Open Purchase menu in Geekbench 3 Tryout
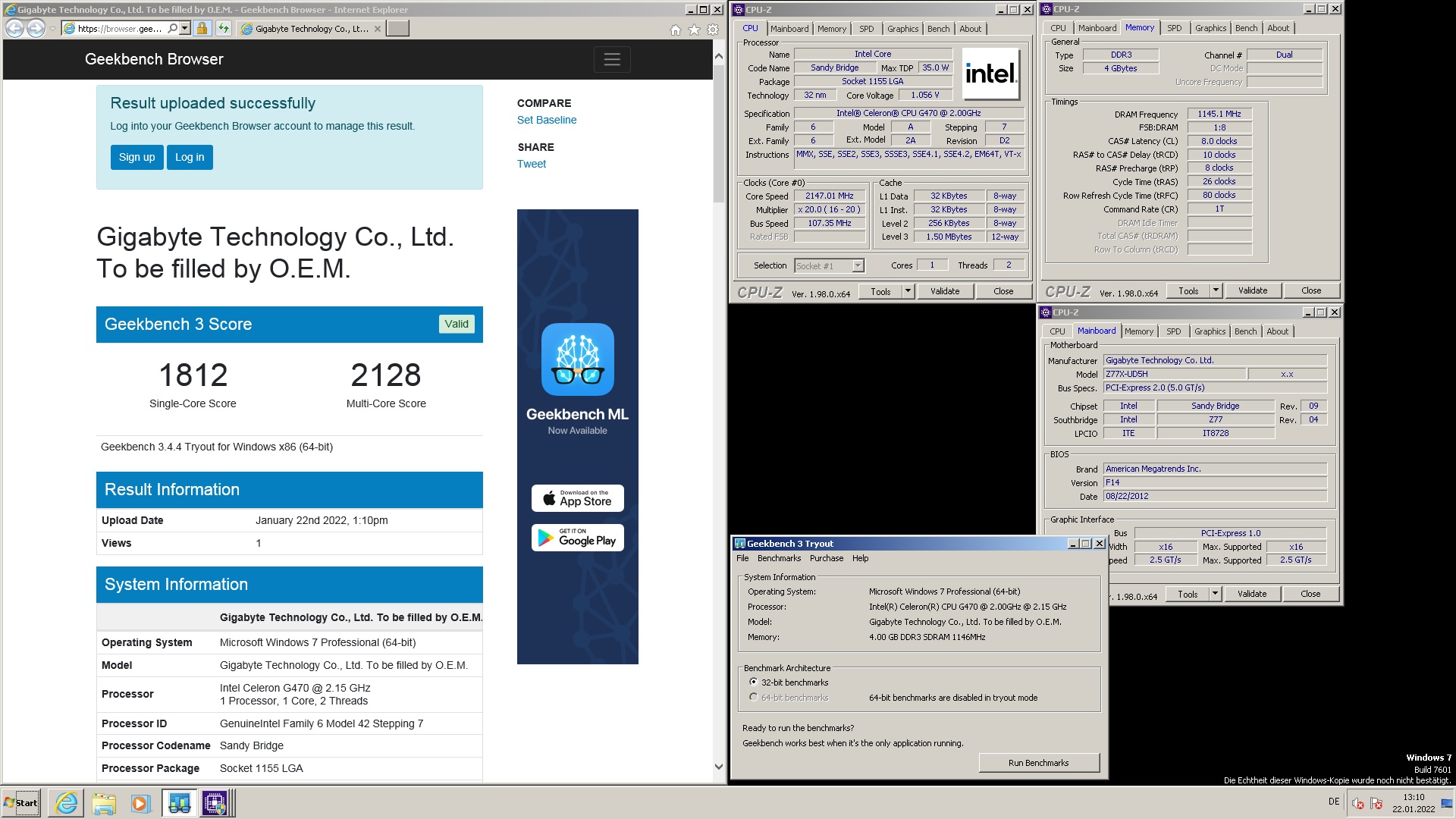Viewport: 1456px width, 819px height. 826,558
